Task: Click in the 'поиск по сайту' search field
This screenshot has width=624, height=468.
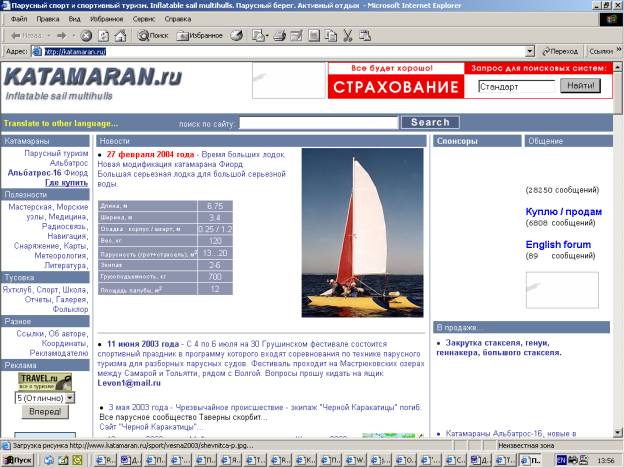Action: click(318, 123)
